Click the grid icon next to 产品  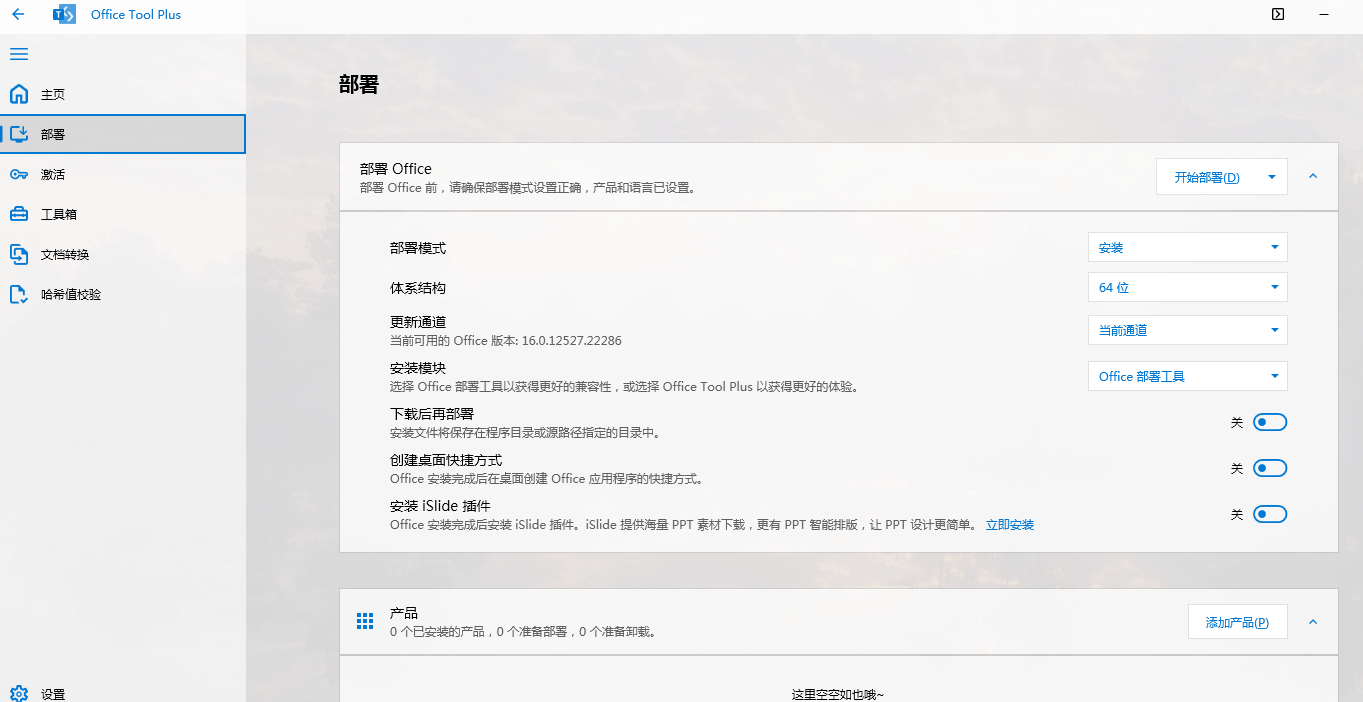click(365, 621)
